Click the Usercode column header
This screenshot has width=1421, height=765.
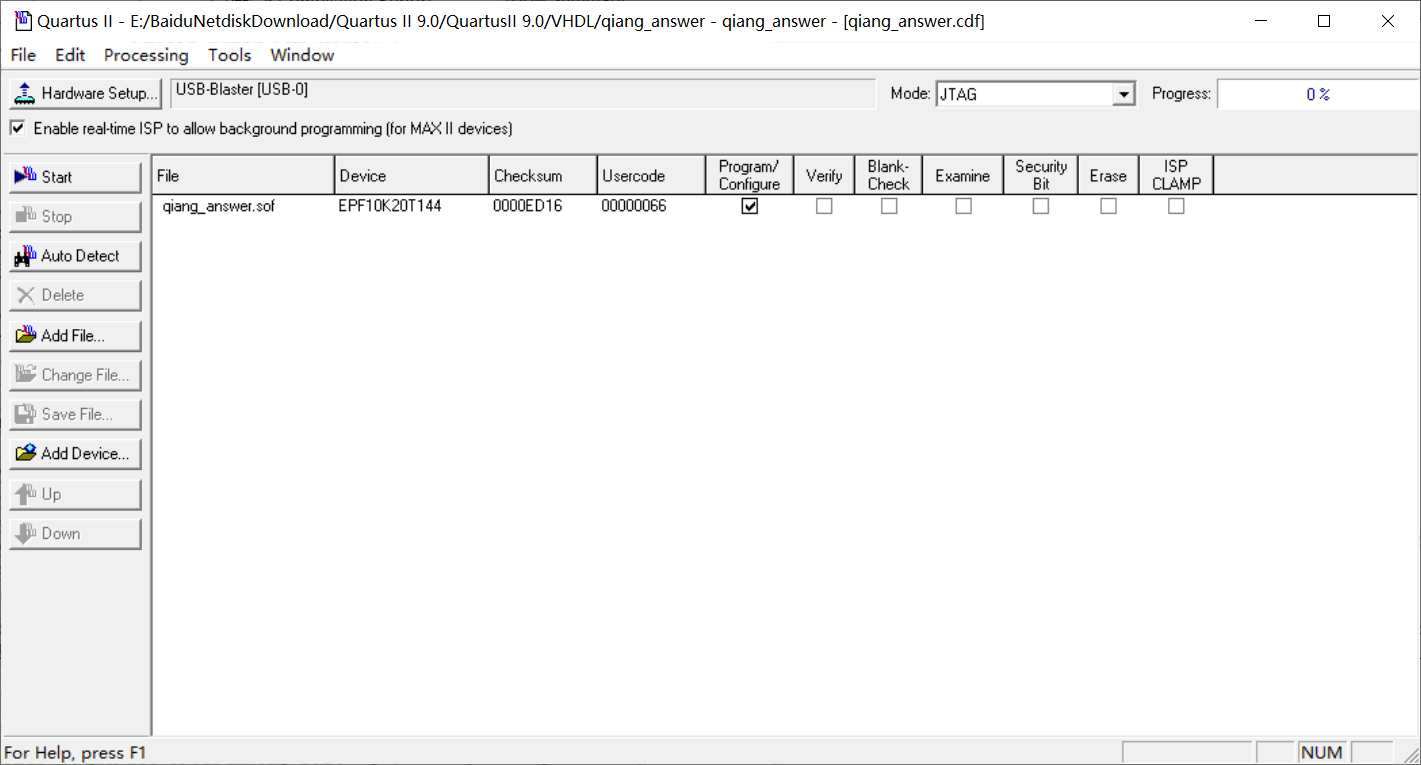tap(651, 175)
